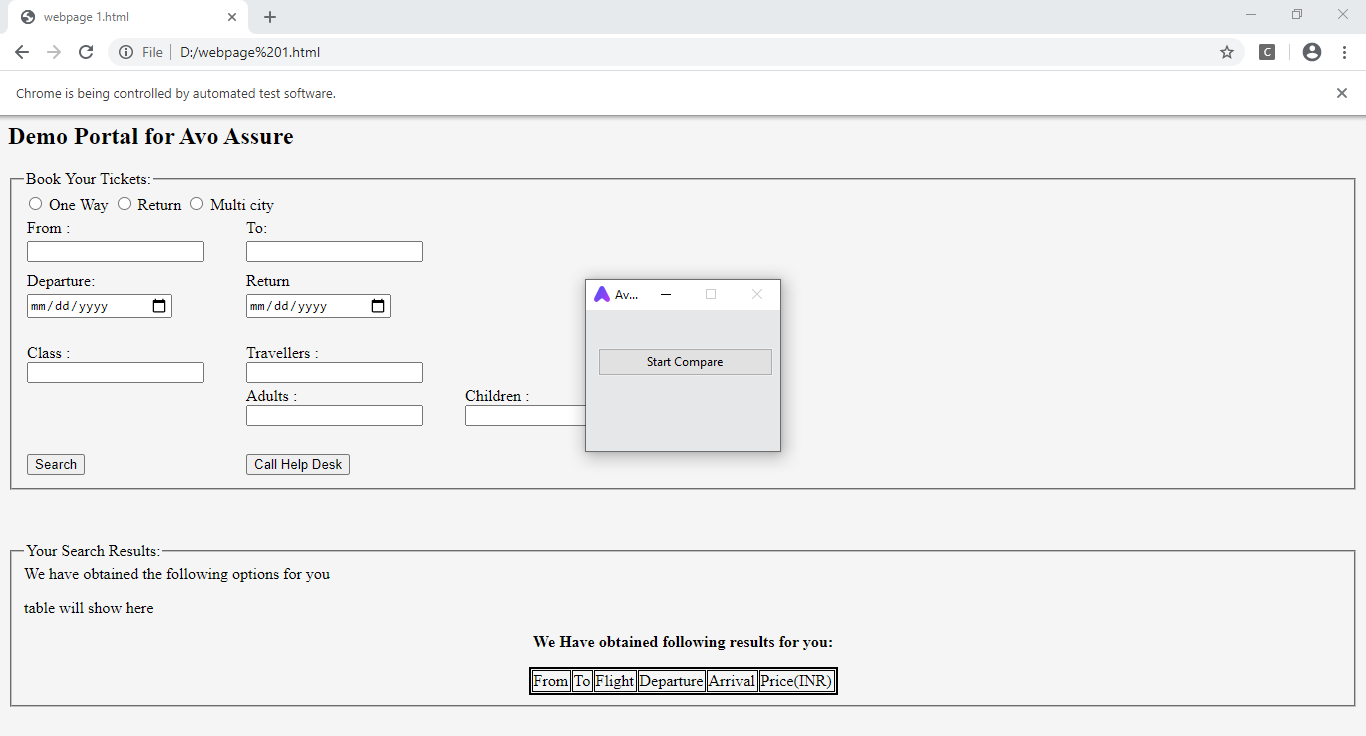
Task: Click the From column header cell
Action: tap(551, 681)
